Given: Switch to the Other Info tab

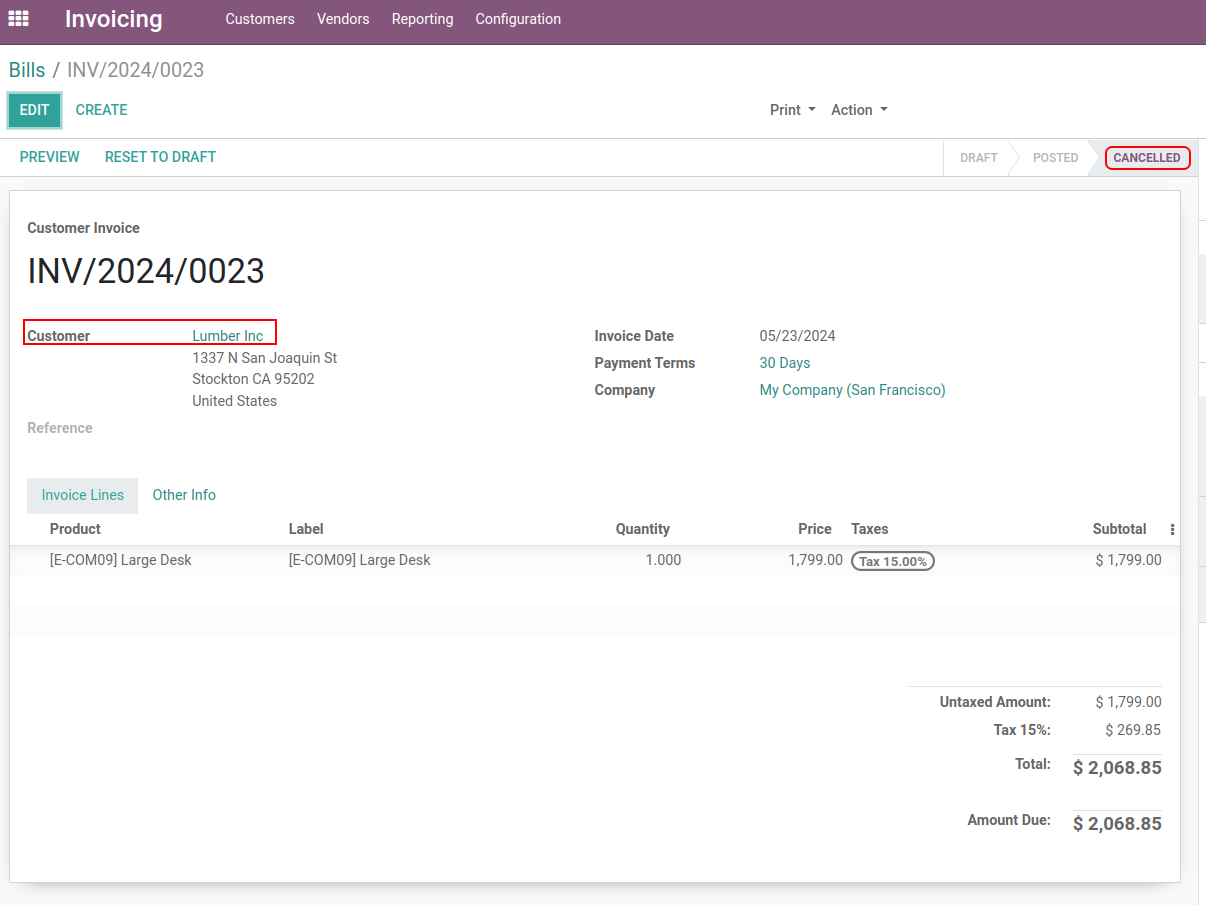Looking at the screenshot, I should (184, 495).
